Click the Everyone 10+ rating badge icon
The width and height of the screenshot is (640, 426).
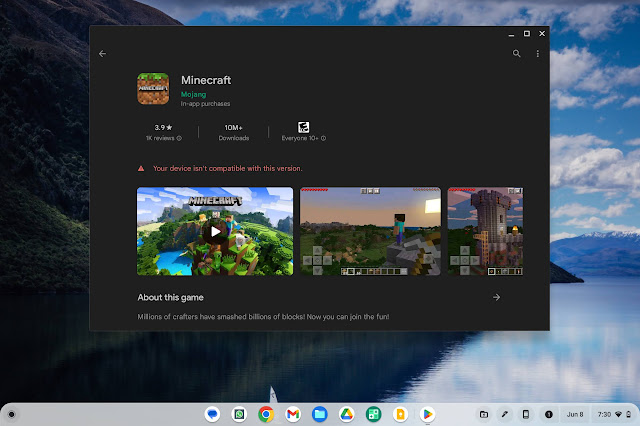[303, 127]
